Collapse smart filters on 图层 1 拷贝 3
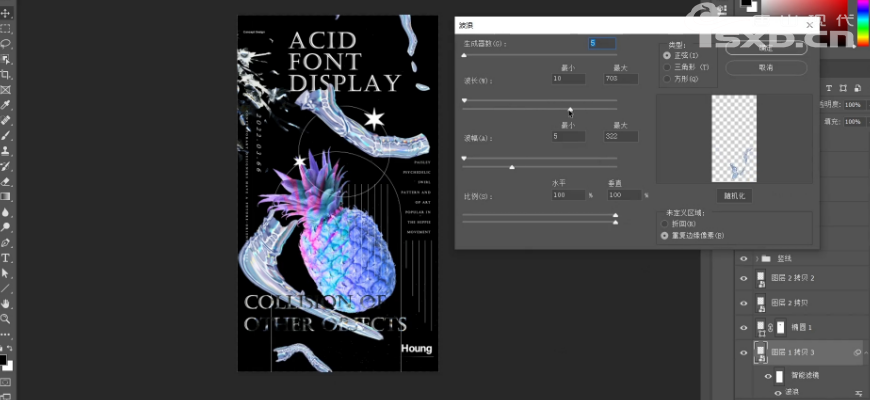The height and width of the screenshot is (400, 870). coord(856,352)
